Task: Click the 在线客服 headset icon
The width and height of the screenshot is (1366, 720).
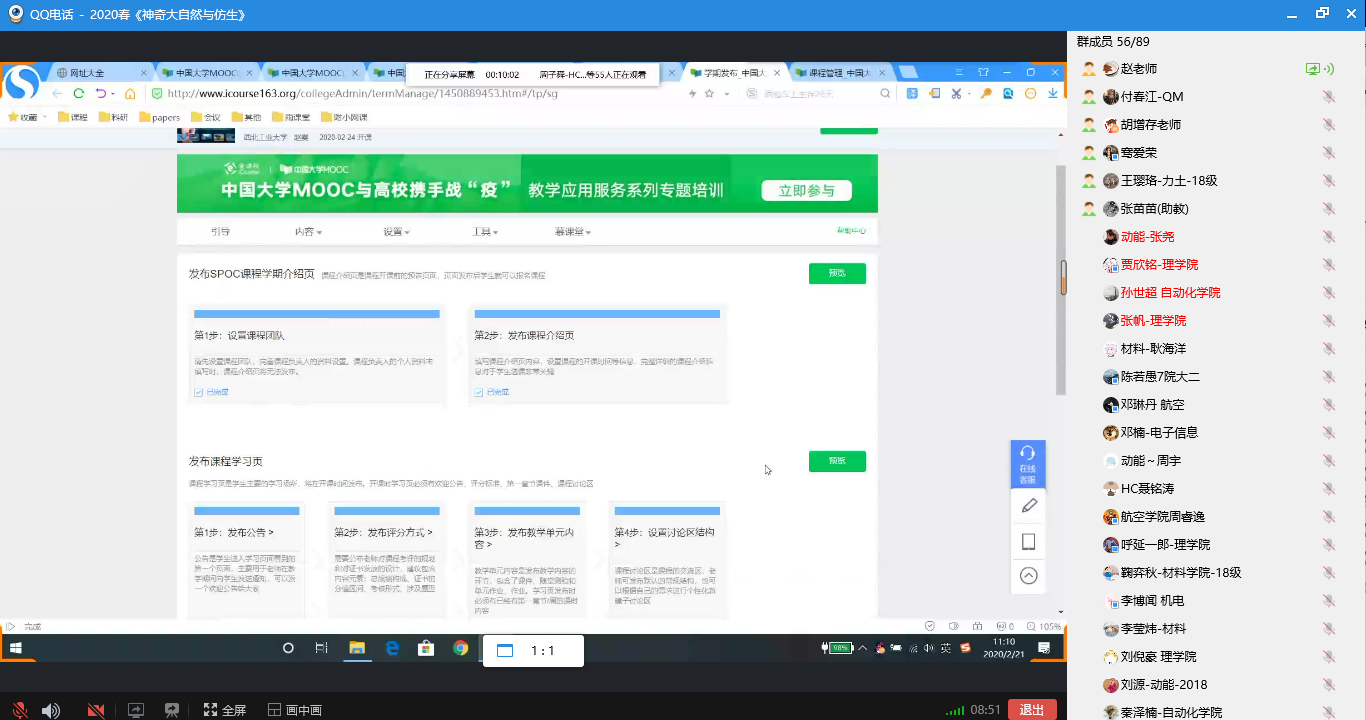Action: tap(1028, 464)
